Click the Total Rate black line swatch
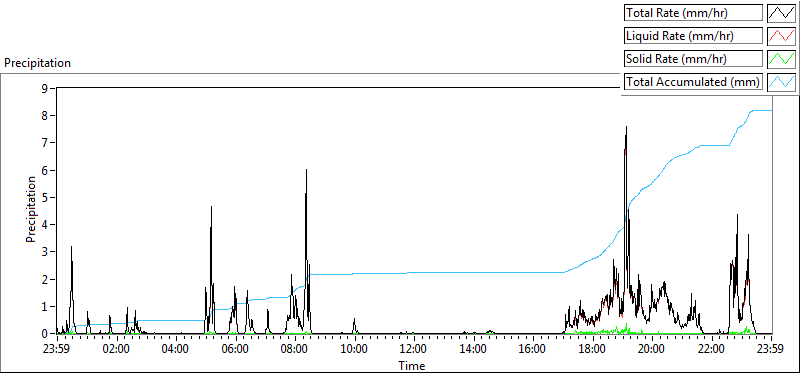Image resolution: width=800 pixels, height=373 pixels. coord(781,13)
